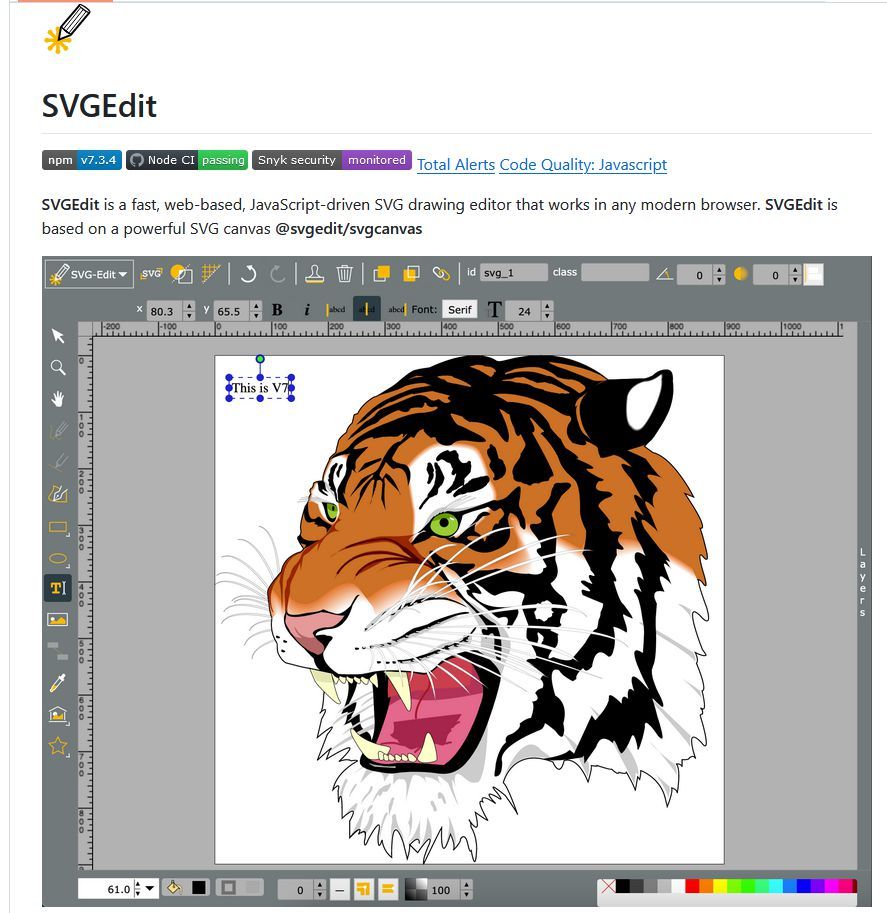The height and width of the screenshot is (913, 887).
Task: Select the Star shape tool
Action: (x=58, y=746)
